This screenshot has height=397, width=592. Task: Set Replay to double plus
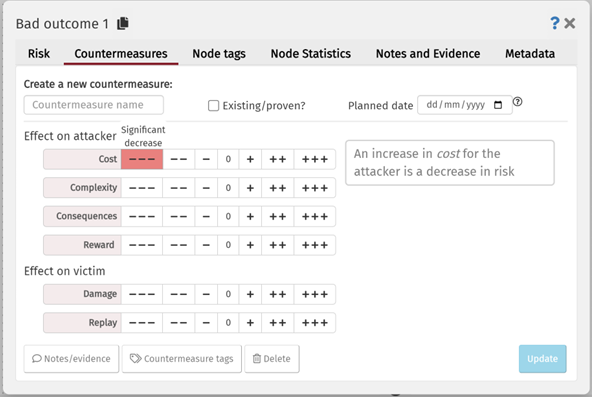click(x=278, y=323)
